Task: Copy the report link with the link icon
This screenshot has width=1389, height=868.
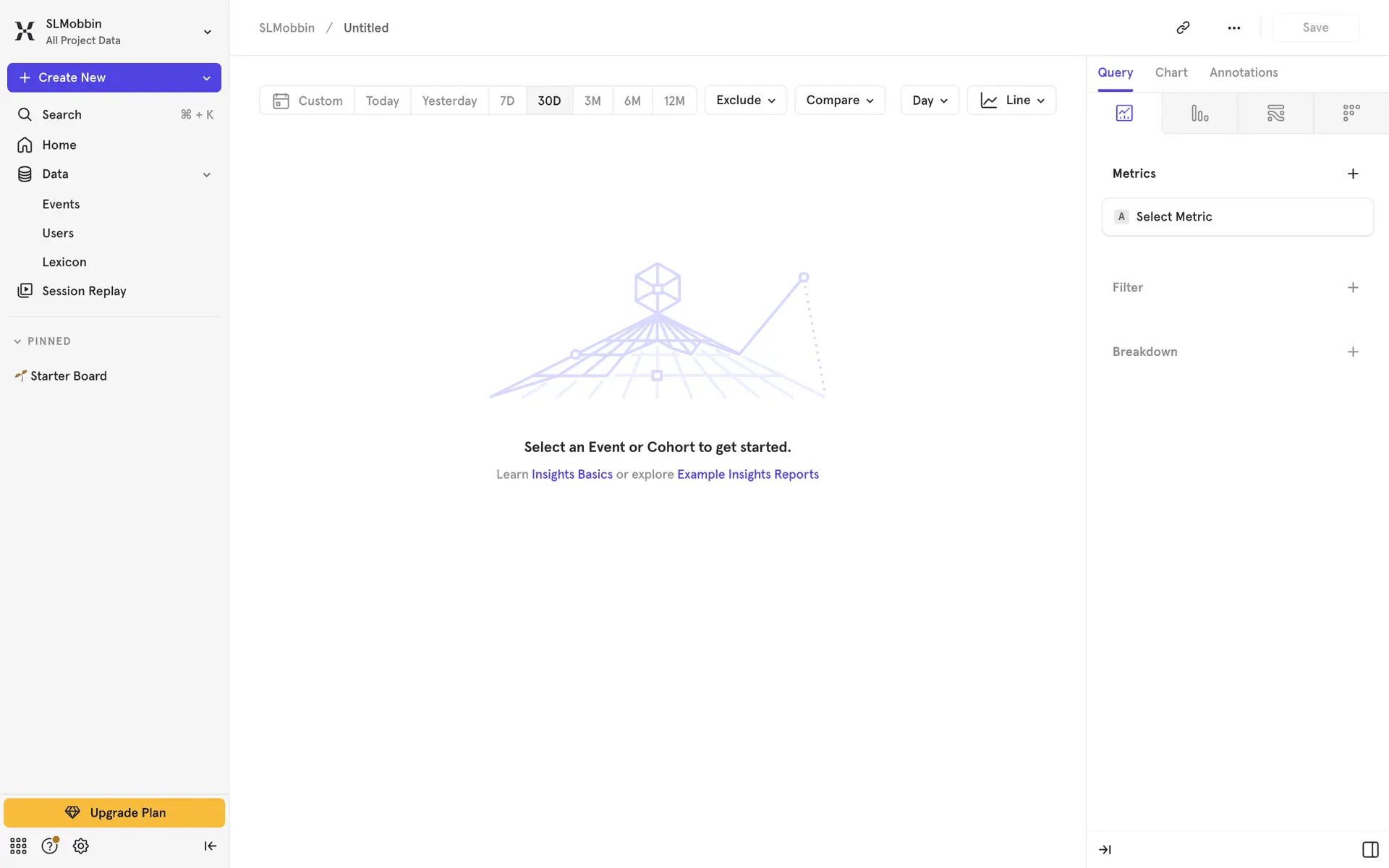Action: (x=1183, y=27)
